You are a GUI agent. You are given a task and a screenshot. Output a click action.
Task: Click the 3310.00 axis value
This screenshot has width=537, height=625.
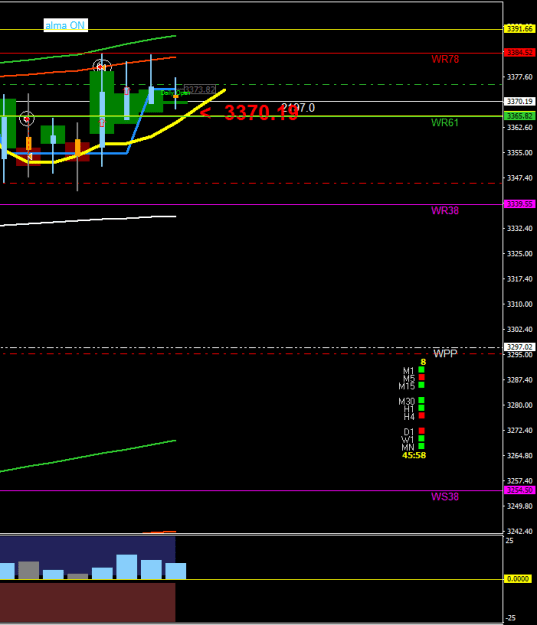click(x=519, y=304)
